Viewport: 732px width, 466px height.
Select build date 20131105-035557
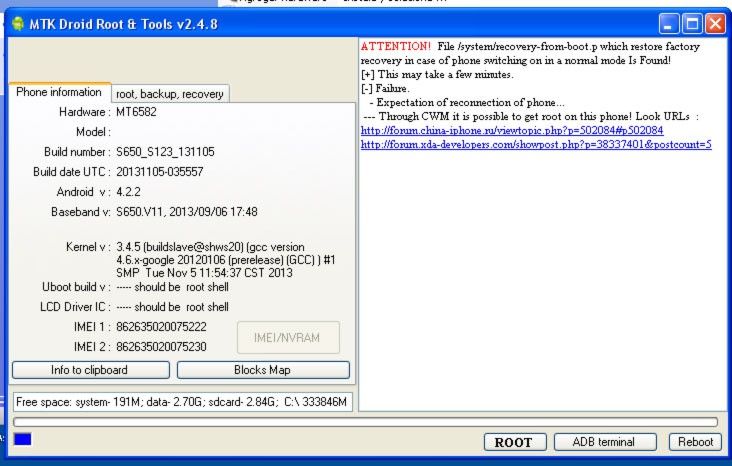pyautogui.click(x=160, y=172)
